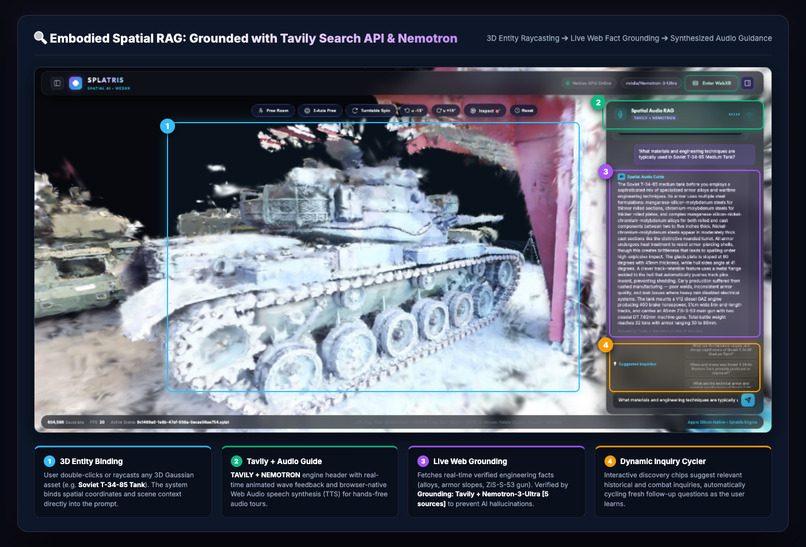Click the magnifier icon in the page title
This screenshot has height=547, width=806.
pyautogui.click(x=40, y=38)
